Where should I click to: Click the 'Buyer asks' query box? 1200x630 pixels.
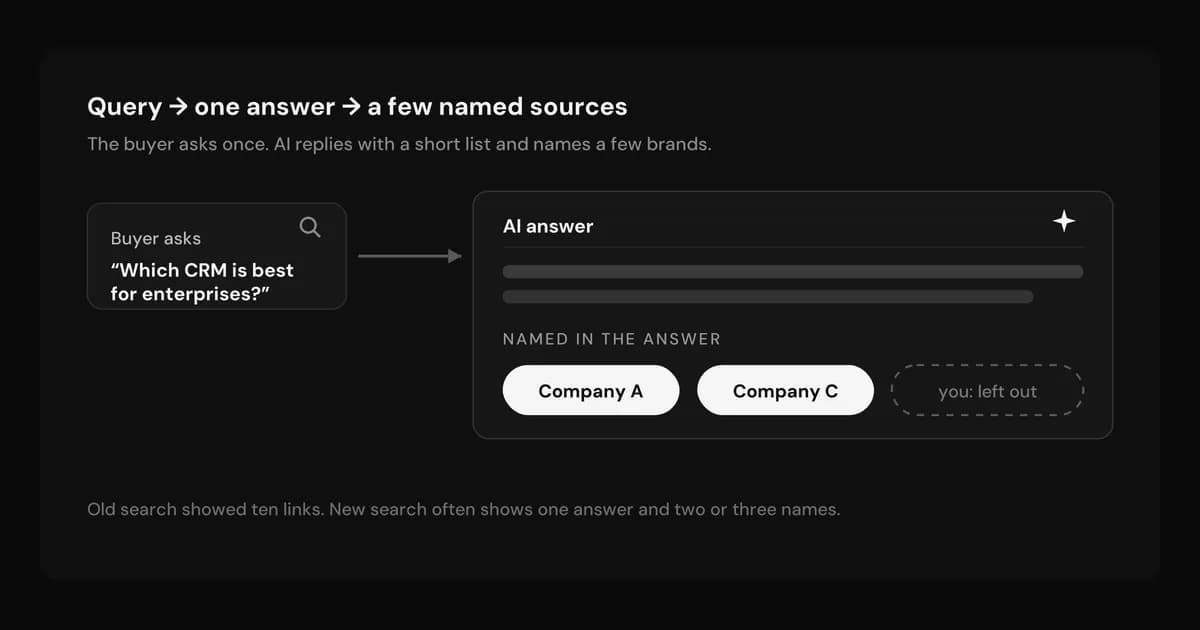217,256
